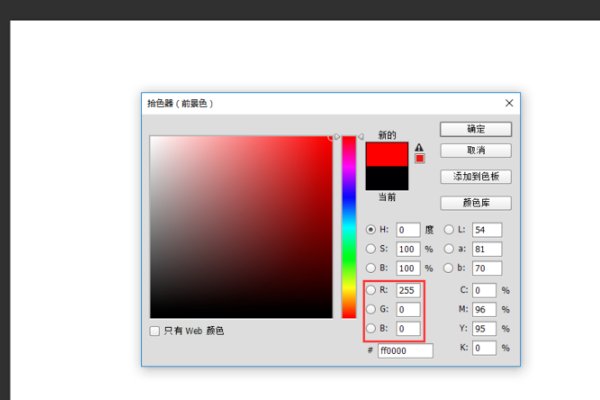Image resolution: width=600 pixels, height=400 pixels.
Task: Click the hex value field showing ff0000
Action: click(x=405, y=351)
